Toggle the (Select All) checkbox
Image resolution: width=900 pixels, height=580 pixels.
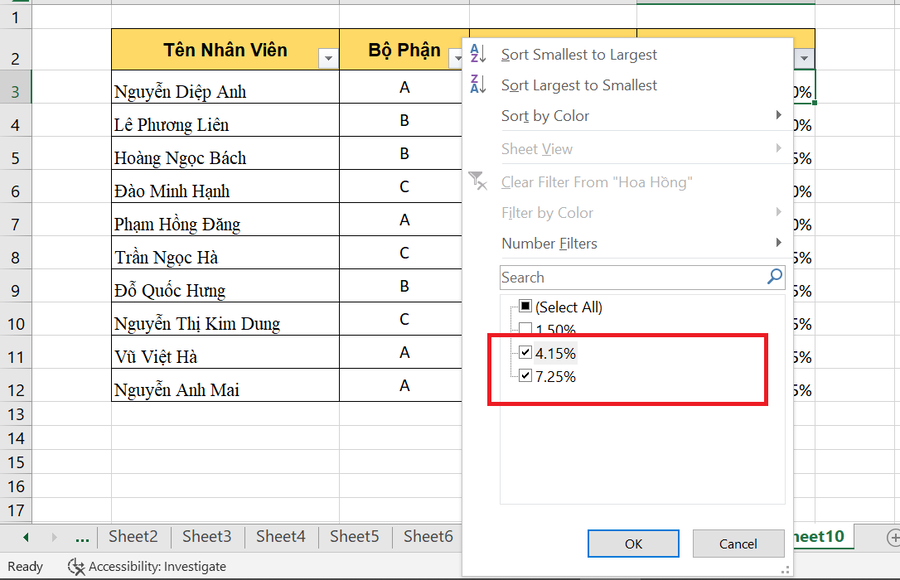coord(525,306)
